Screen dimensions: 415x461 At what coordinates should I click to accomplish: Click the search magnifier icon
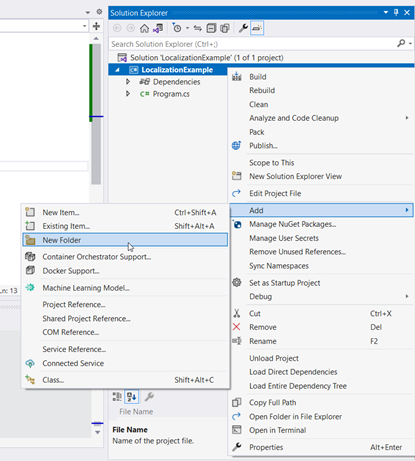pos(401,43)
